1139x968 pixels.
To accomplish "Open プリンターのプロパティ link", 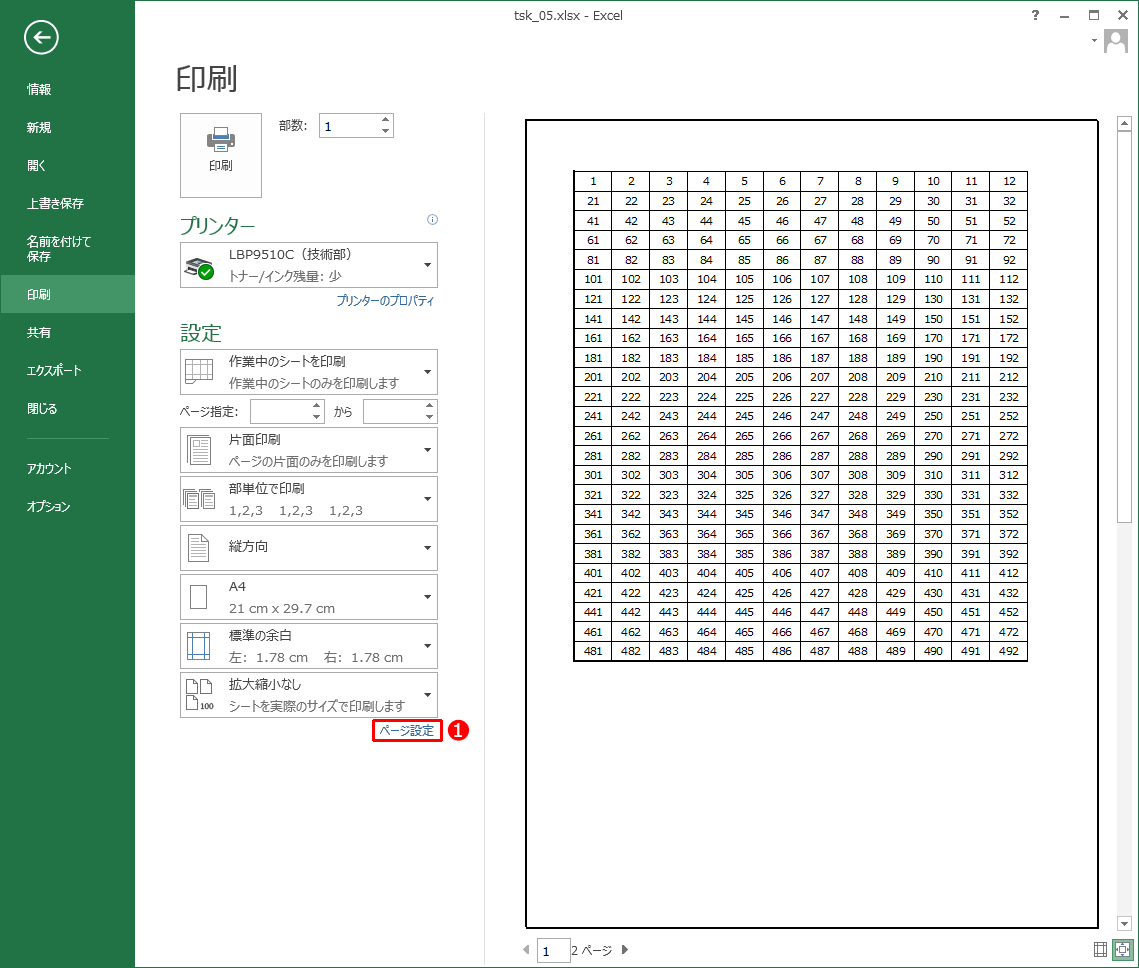I will 385,301.
